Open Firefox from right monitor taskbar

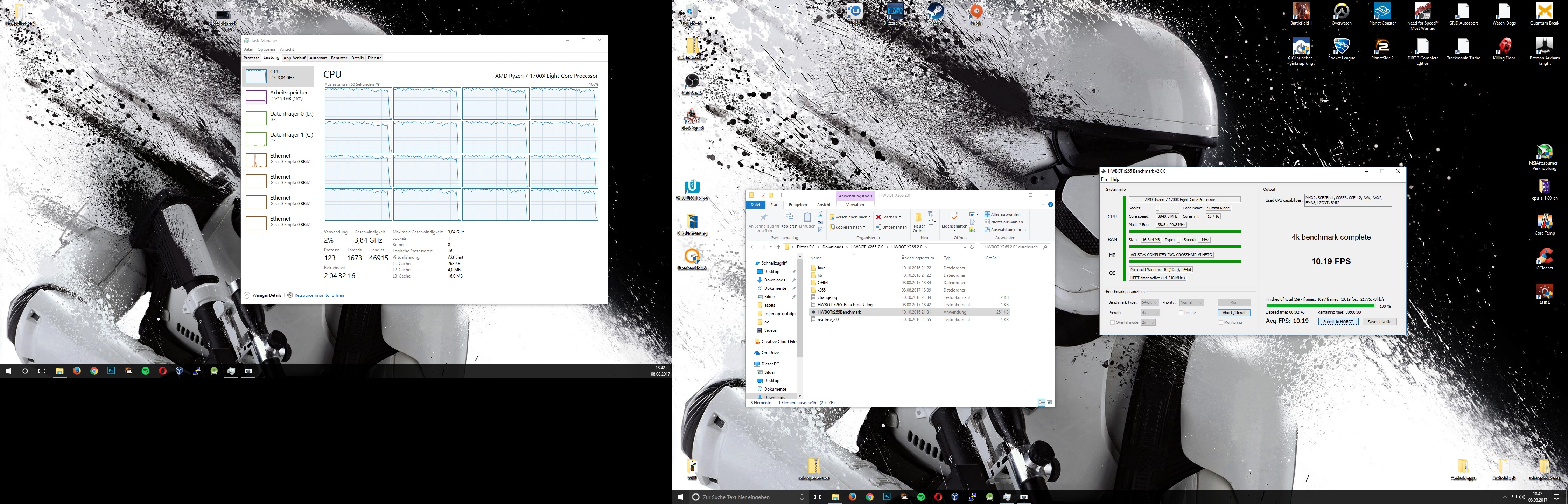(x=852, y=497)
